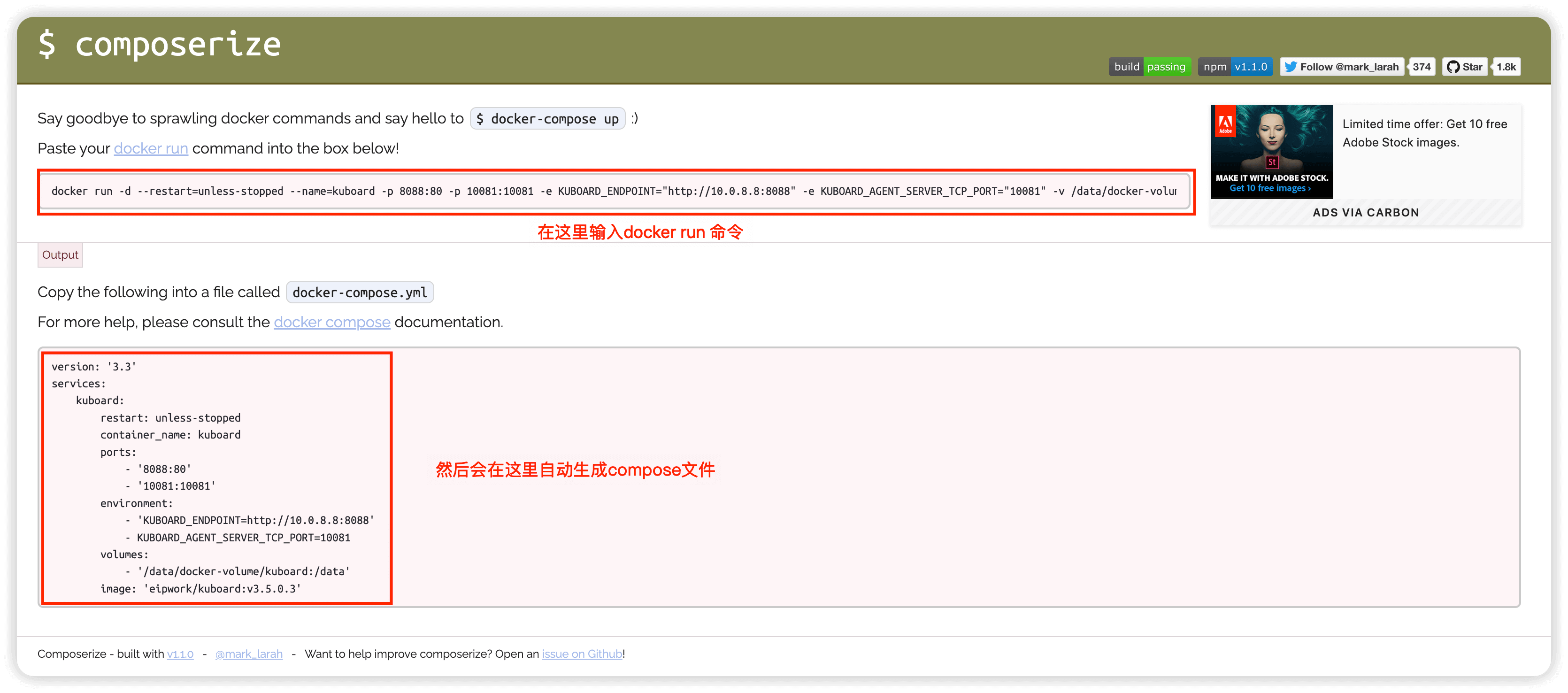Open the issue on Github link
The image size is (1568, 693).
(x=582, y=654)
